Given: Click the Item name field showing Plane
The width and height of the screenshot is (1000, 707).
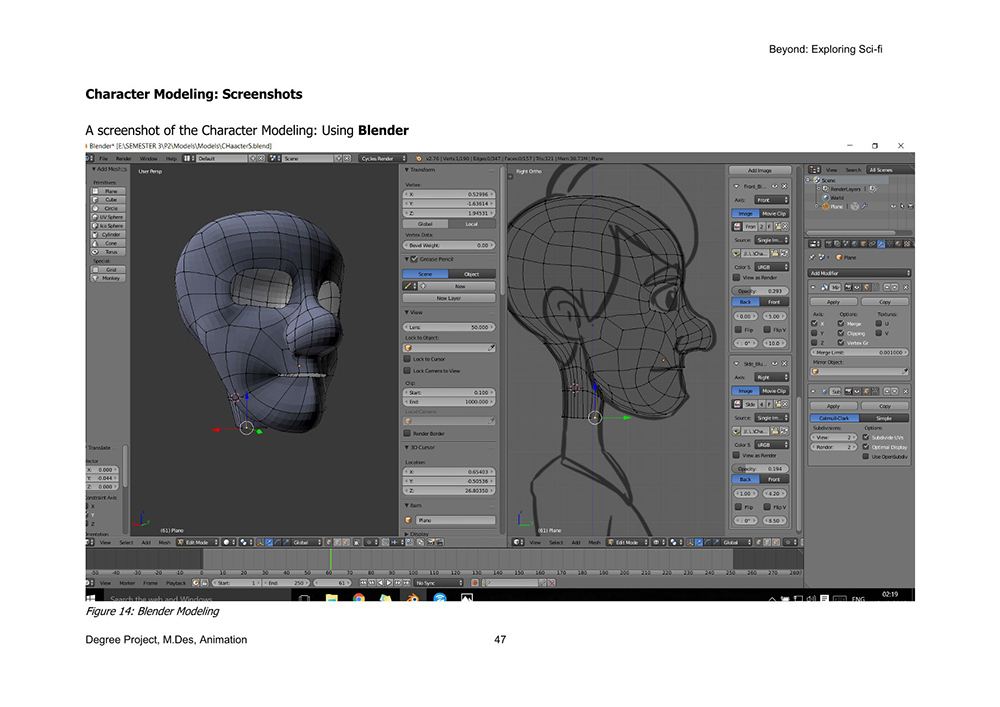Looking at the screenshot, I should (455, 520).
